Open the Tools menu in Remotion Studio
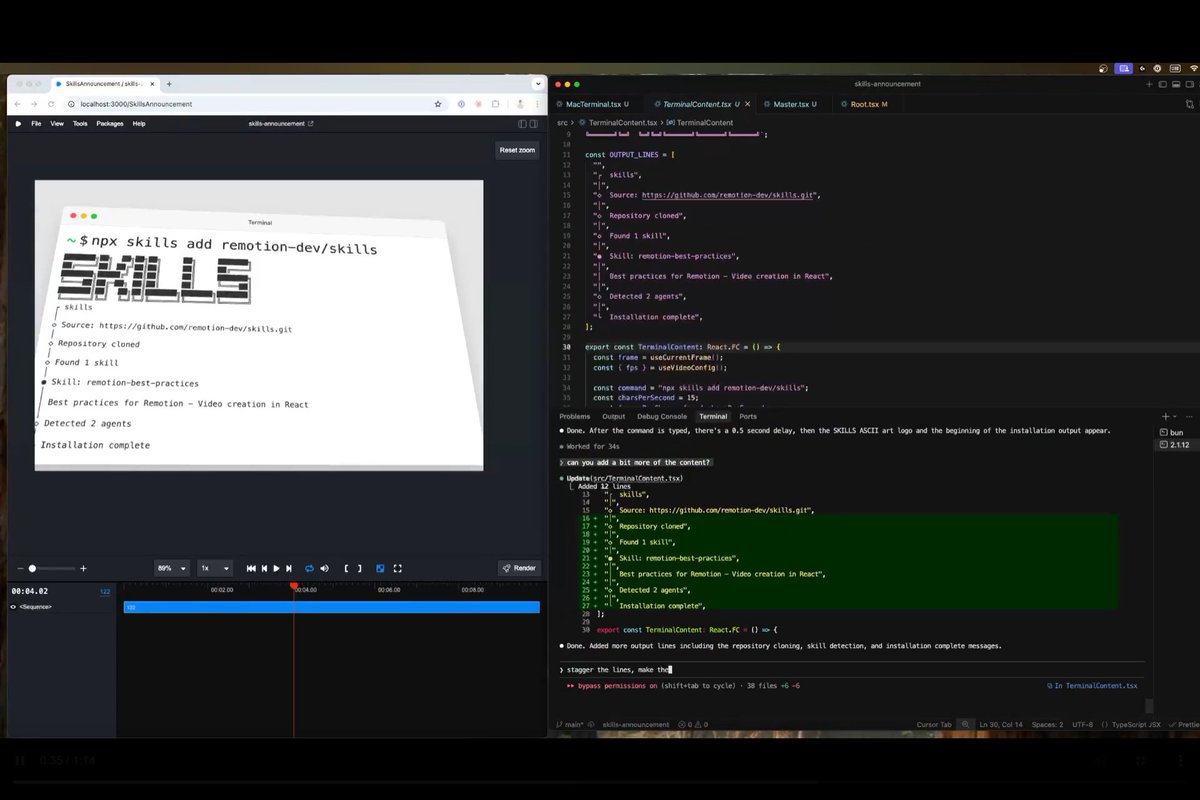Viewport: 1200px width, 800px height. [x=80, y=124]
